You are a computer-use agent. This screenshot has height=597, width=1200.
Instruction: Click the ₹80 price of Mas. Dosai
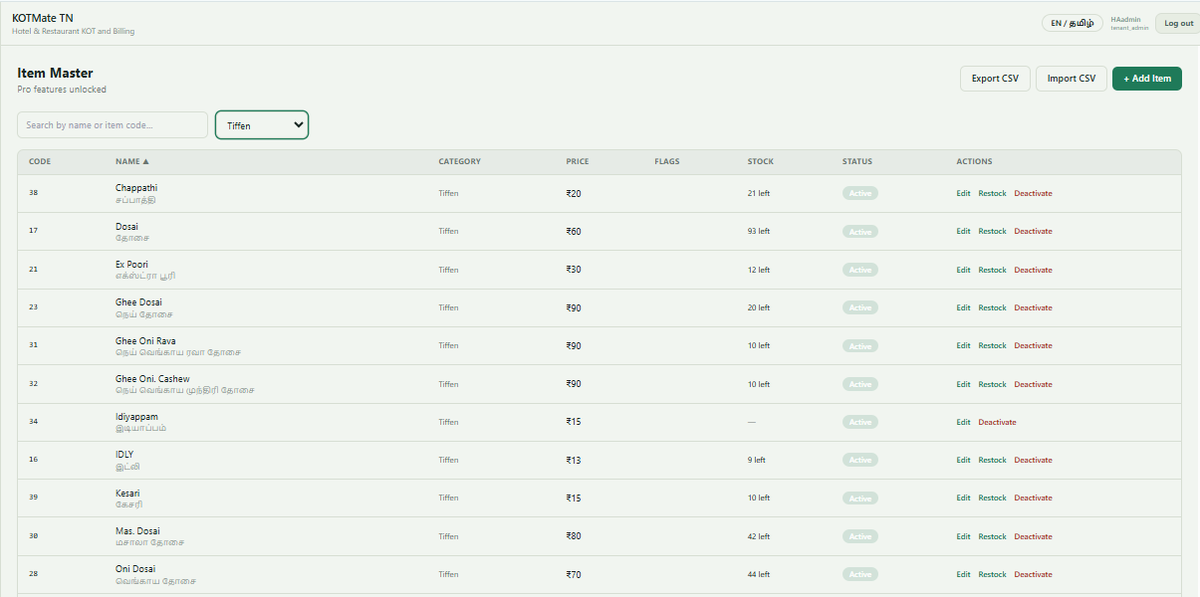573,537
